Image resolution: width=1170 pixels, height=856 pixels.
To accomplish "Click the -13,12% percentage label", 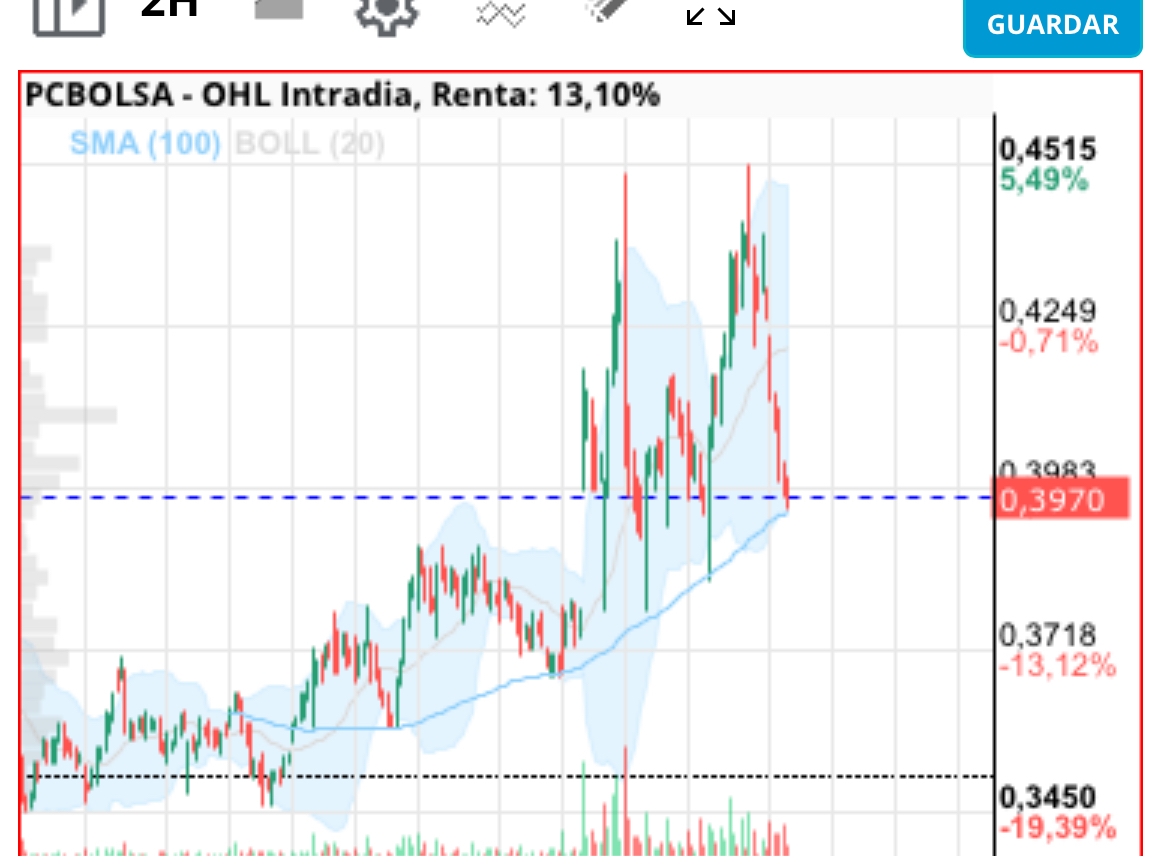I will [1057, 666].
